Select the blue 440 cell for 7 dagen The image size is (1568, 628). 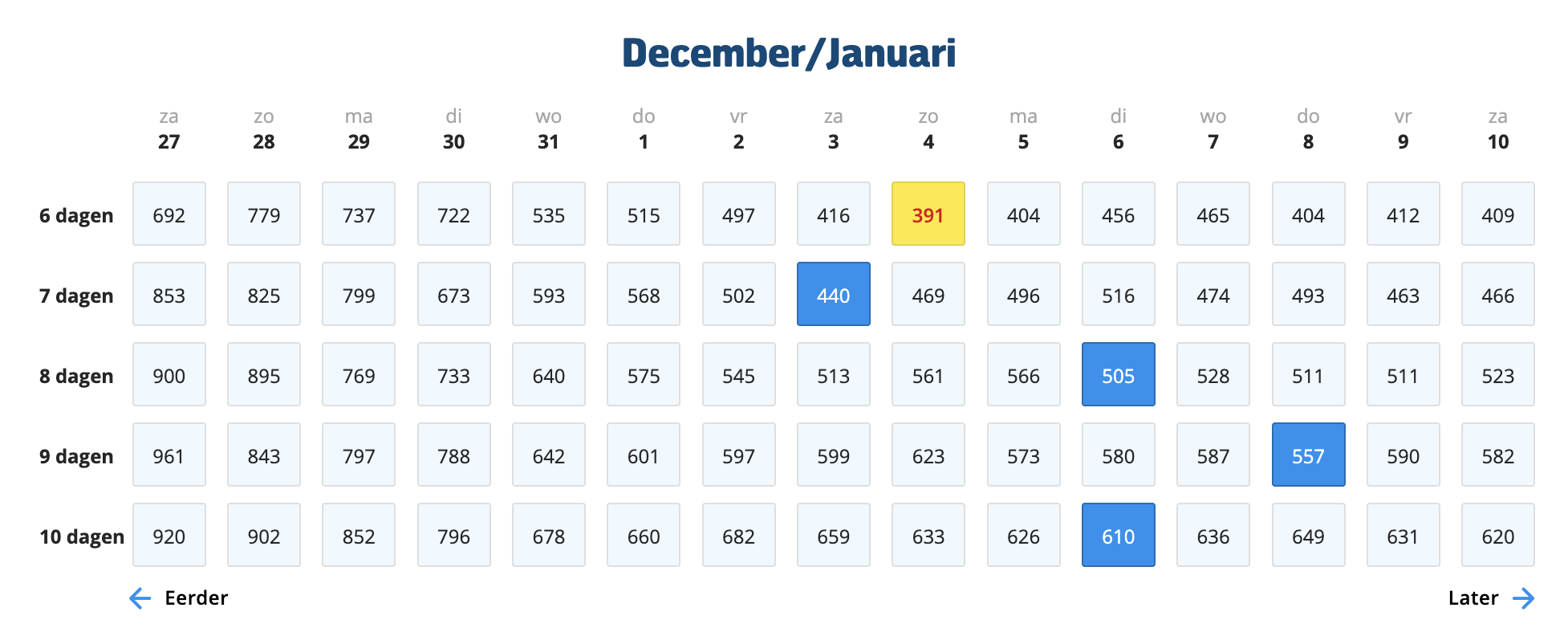(x=833, y=295)
